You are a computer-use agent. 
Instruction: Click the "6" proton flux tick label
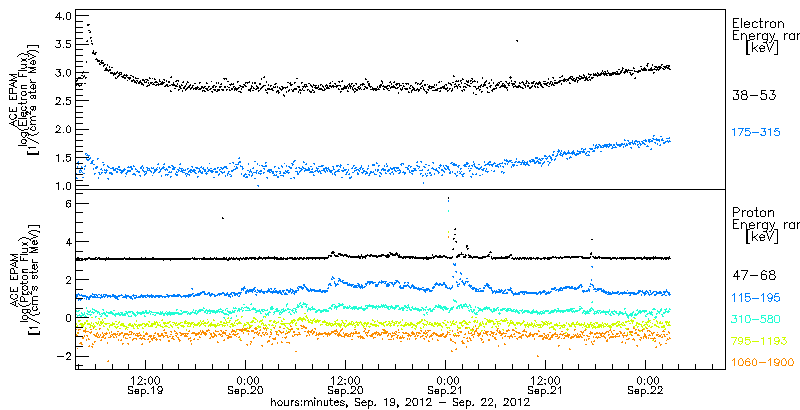click(67, 203)
